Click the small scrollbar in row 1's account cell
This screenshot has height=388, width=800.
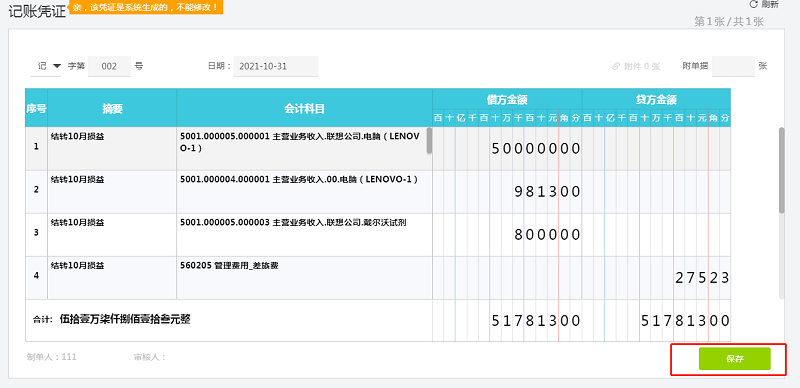430,141
